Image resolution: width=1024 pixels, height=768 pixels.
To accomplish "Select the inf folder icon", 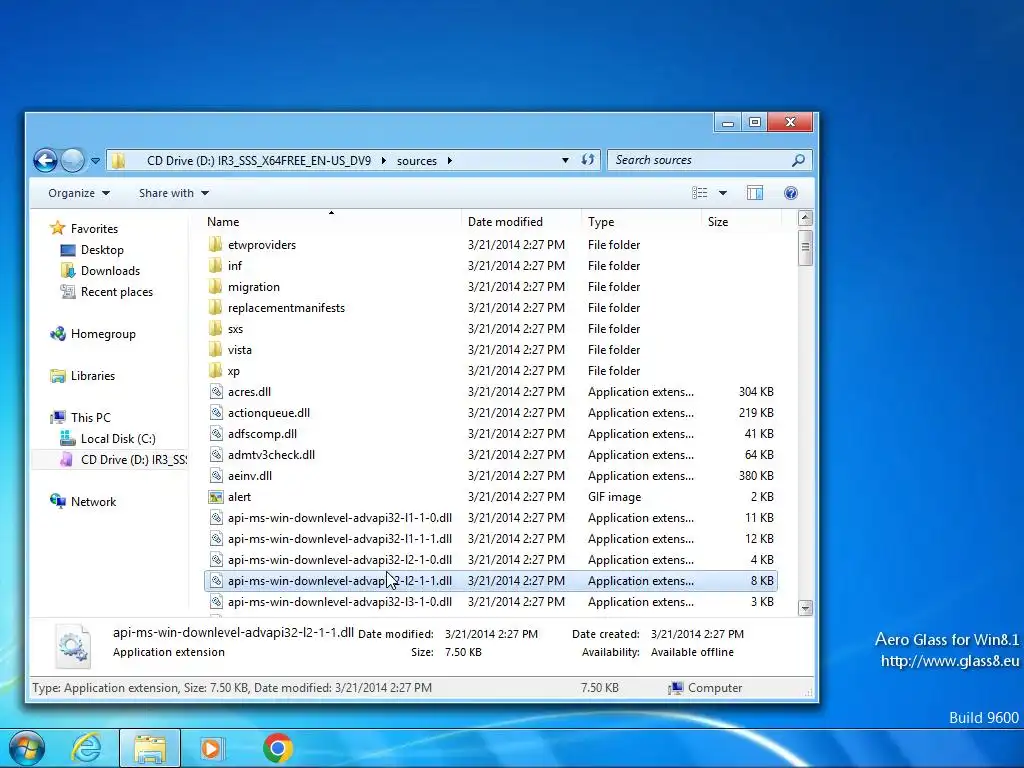I will (216, 266).
